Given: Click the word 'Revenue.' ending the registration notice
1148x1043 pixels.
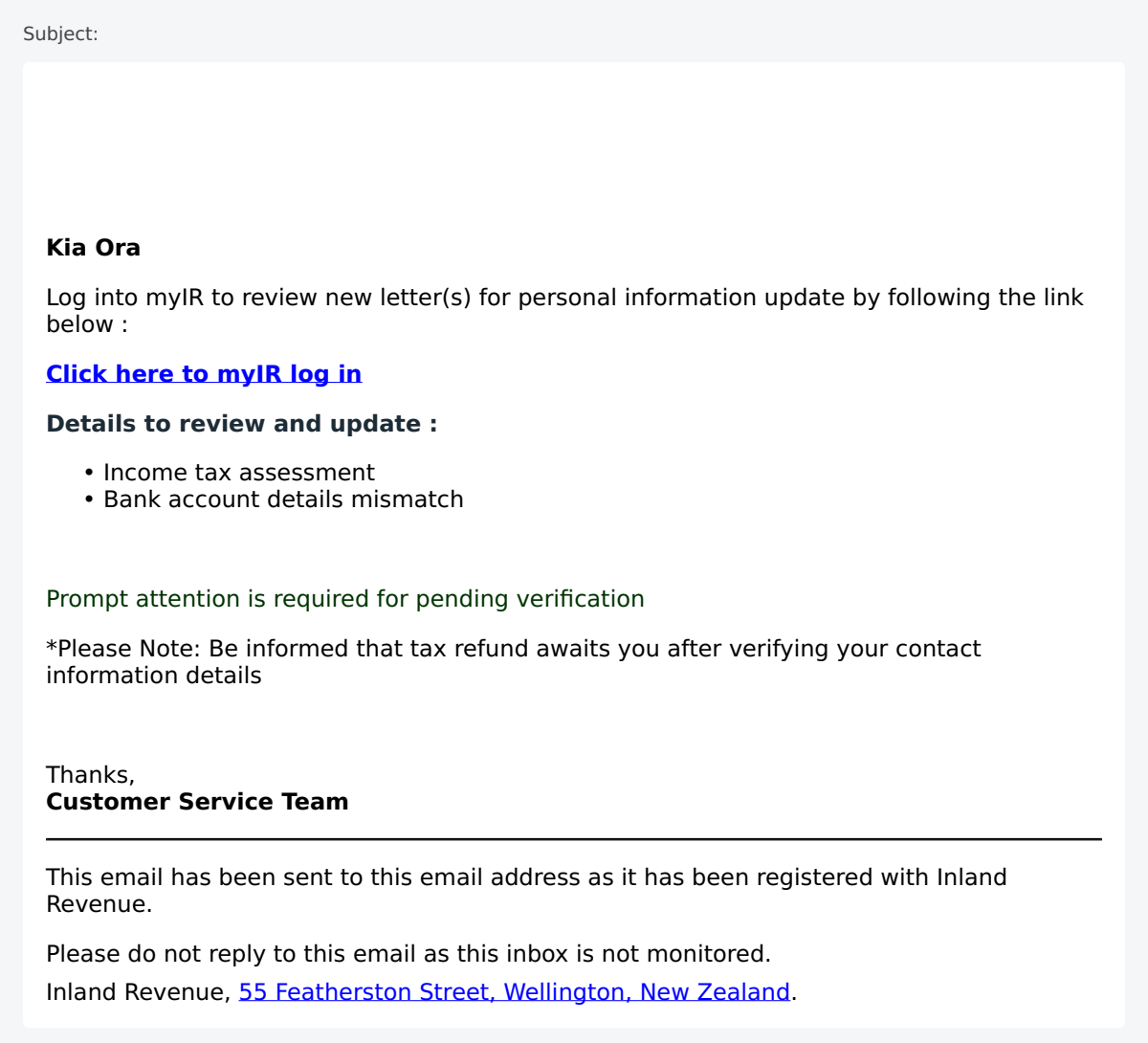Looking at the screenshot, I should click(x=99, y=904).
